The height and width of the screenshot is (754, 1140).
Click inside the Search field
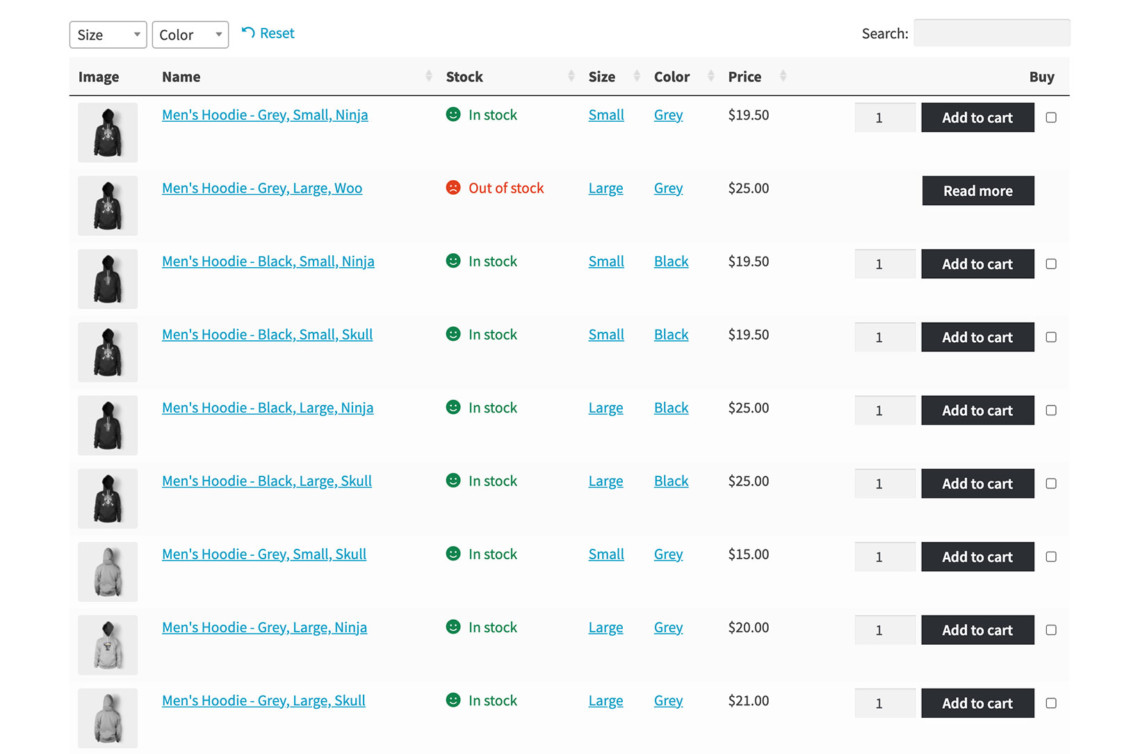(991, 33)
